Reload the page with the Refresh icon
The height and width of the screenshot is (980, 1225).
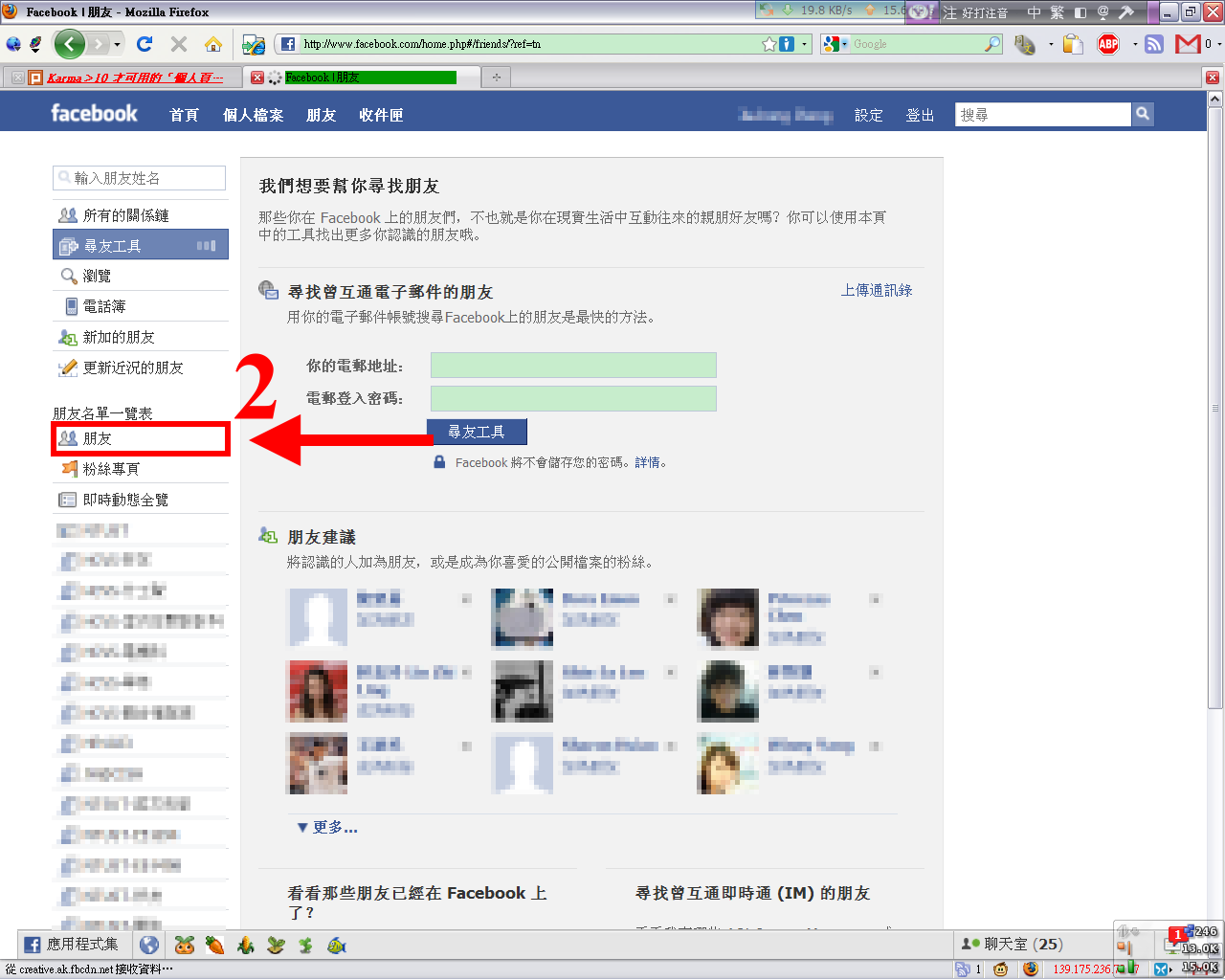(145, 44)
